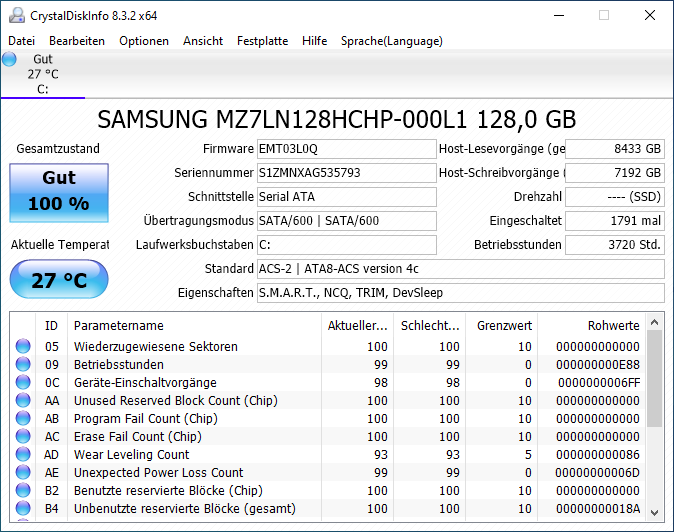Image resolution: width=674 pixels, height=532 pixels.
Task: Click the ID column header
Action: click(51, 326)
